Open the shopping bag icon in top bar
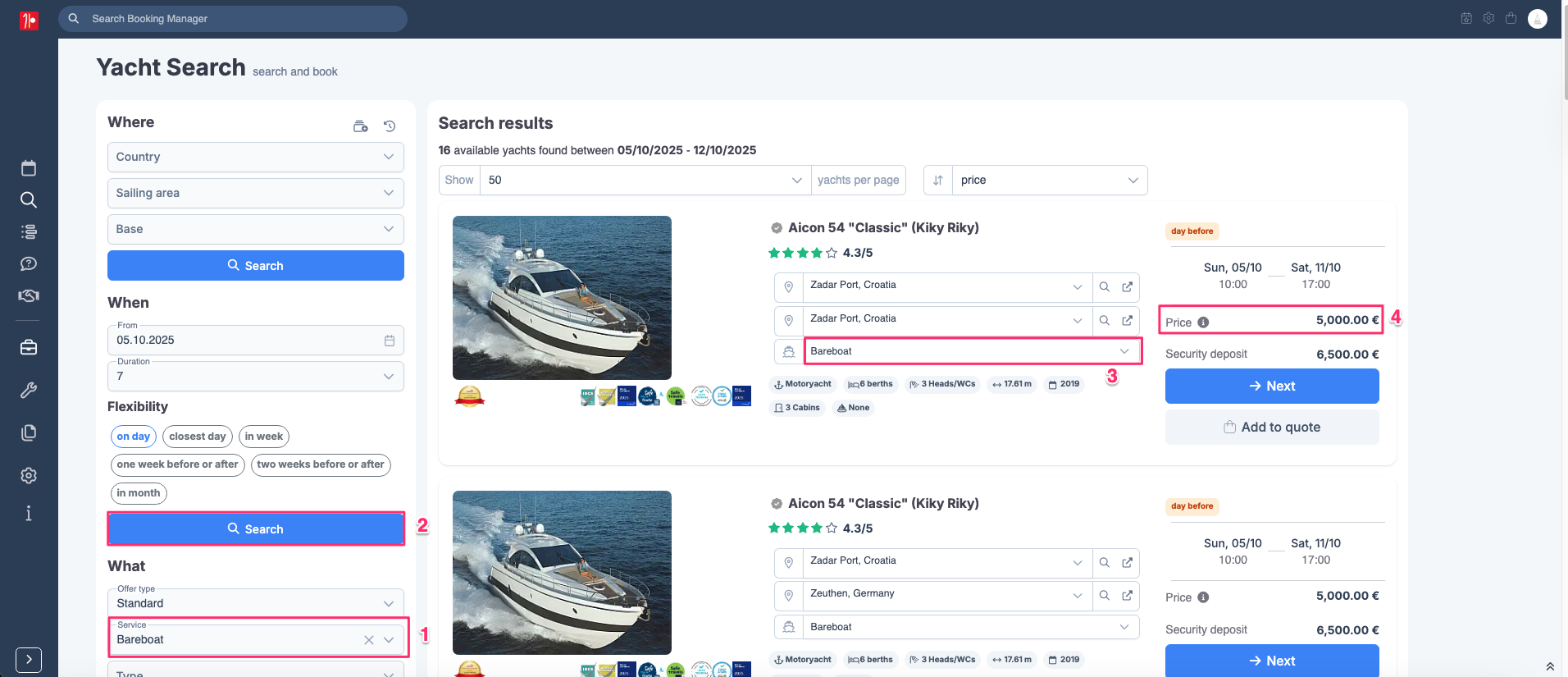The width and height of the screenshot is (1568, 677). (1511, 18)
